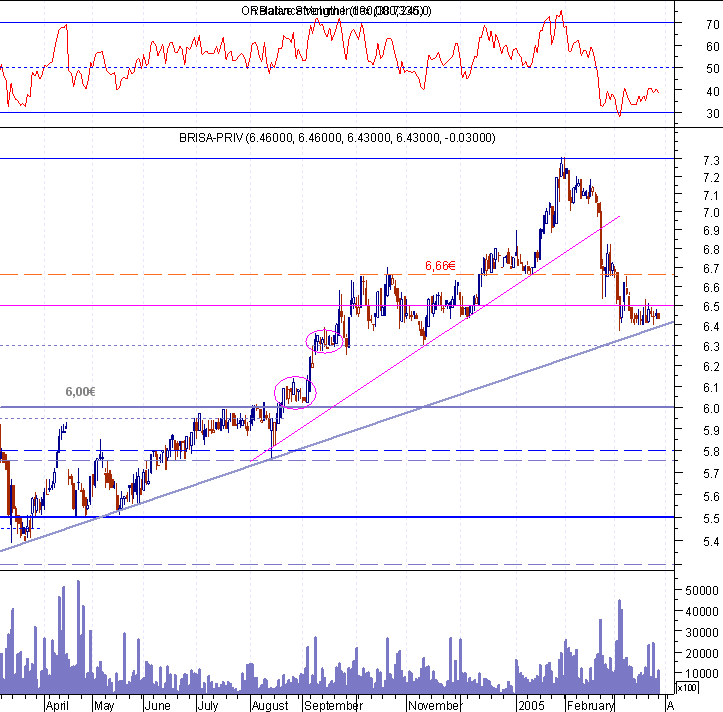Click the April label on the time axis

(x=58, y=706)
